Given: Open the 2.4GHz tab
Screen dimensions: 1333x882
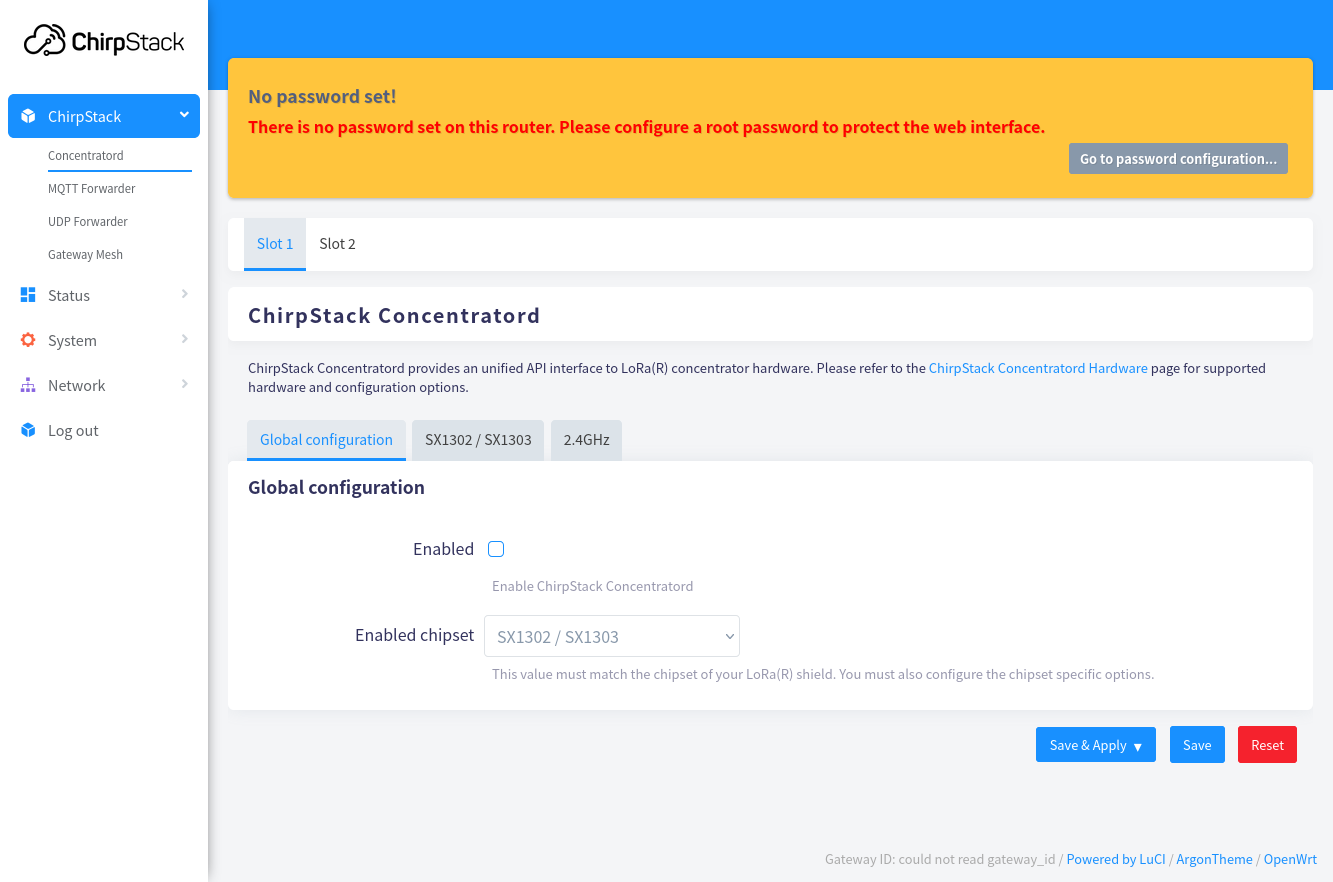Looking at the screenshot, I should (586, 440).
